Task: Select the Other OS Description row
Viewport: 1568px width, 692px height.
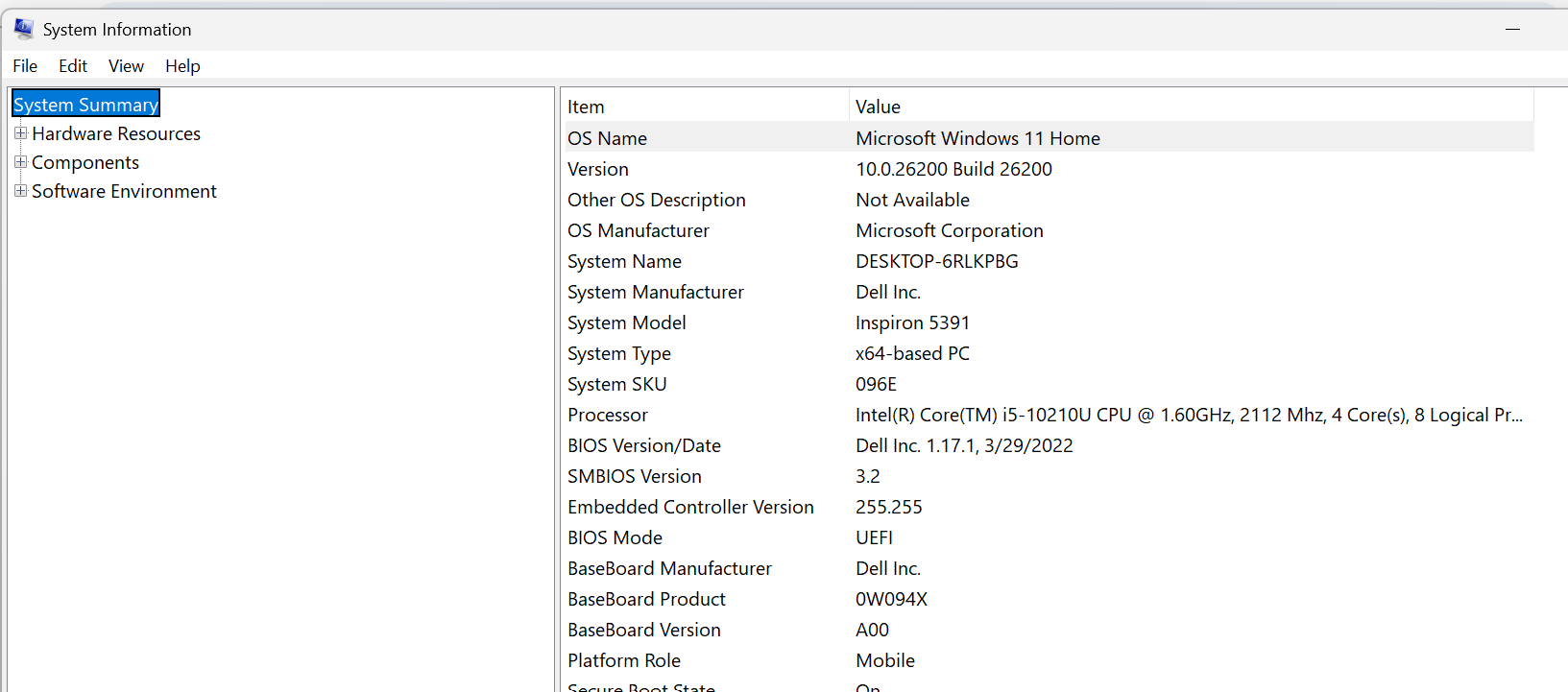Action: [1048, 200]
